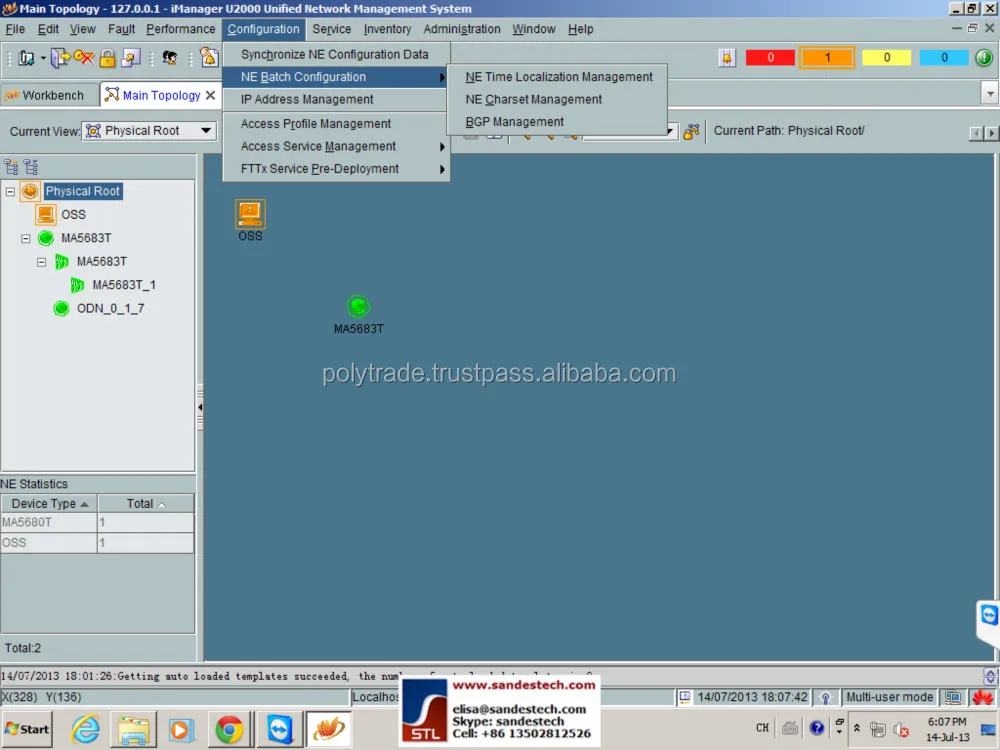Click the green MA5683T node in topology map

click(x=358, y=307)
